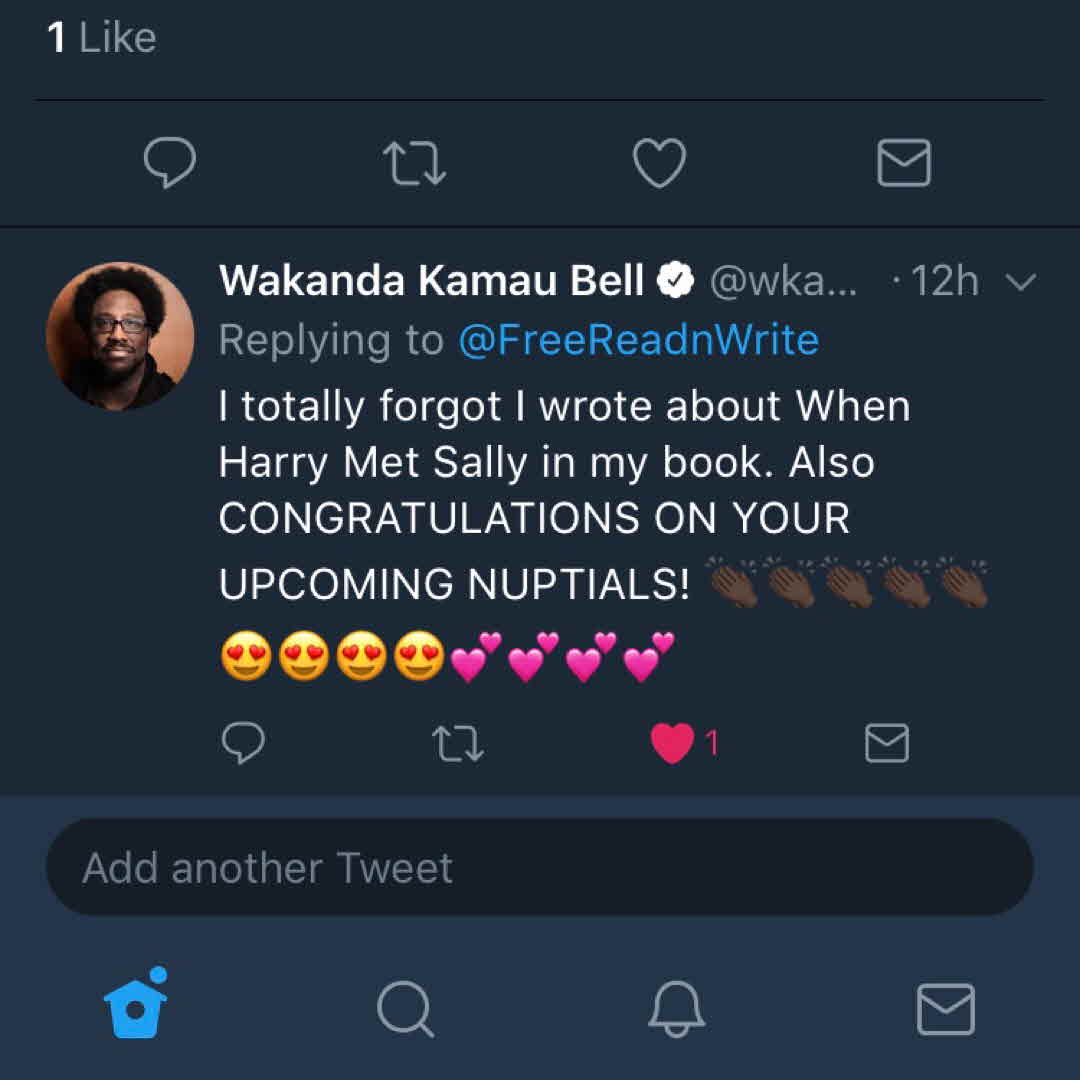This screenshot has height=1080, width=1080.
Task: Tap the verified badge next to Bell
Action: (x=675, y=282)
